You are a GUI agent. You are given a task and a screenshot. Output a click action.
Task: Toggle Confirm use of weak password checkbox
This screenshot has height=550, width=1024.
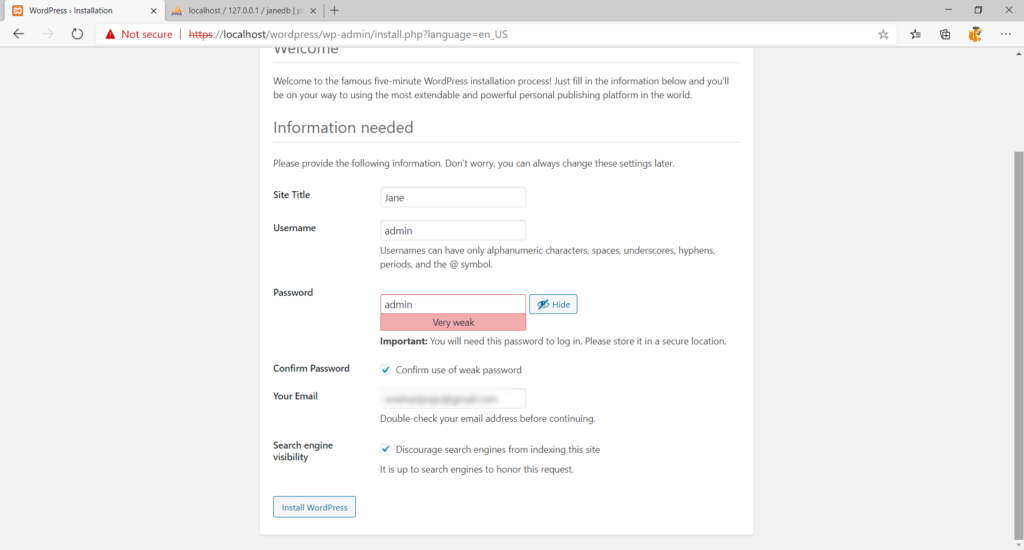click(385, 370)
